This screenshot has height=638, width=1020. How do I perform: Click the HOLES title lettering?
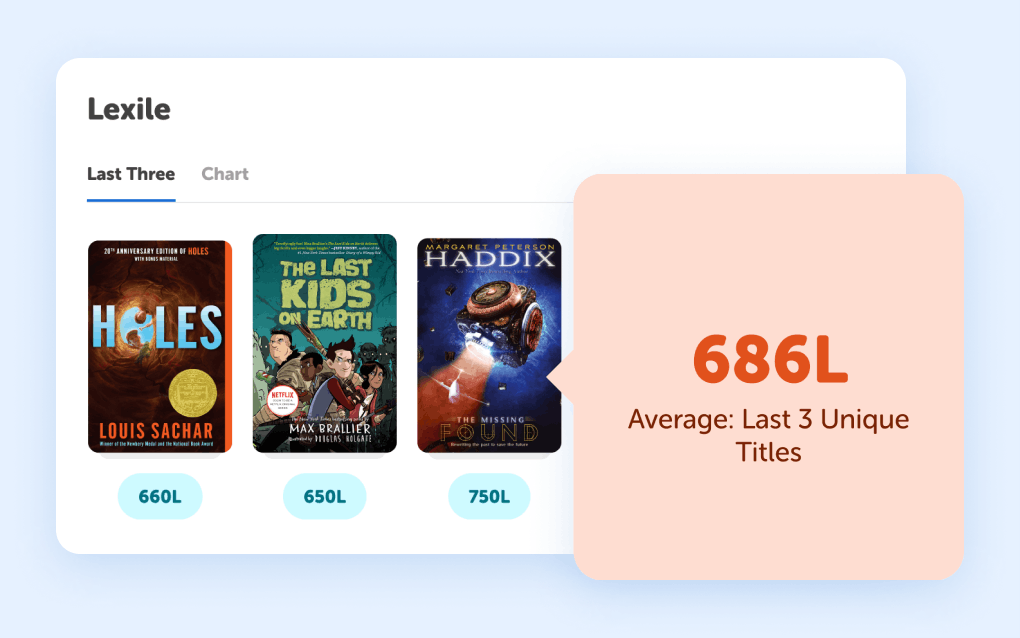click(x=158, y=327)
